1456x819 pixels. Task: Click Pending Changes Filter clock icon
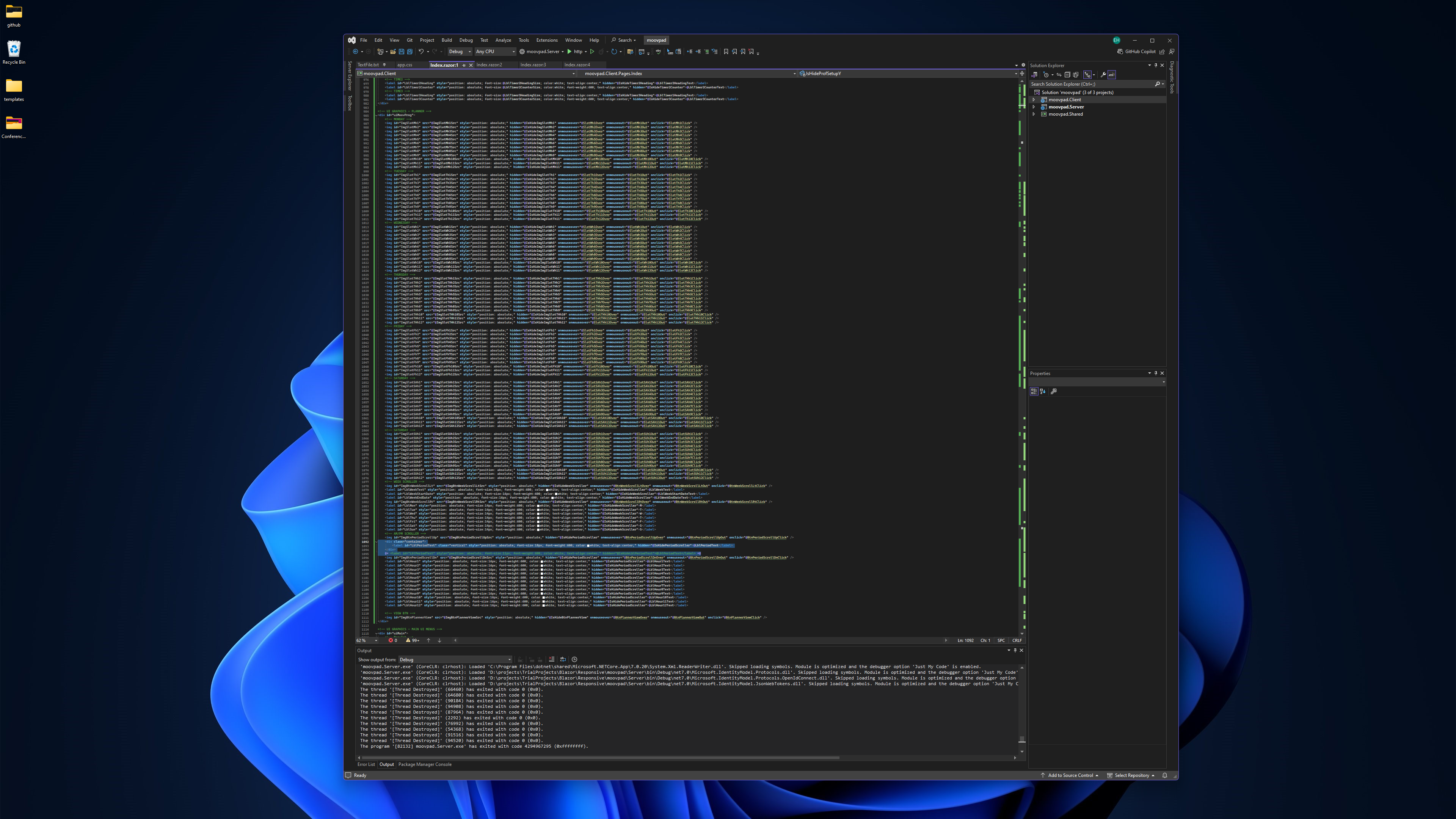tap(1046, 75)
